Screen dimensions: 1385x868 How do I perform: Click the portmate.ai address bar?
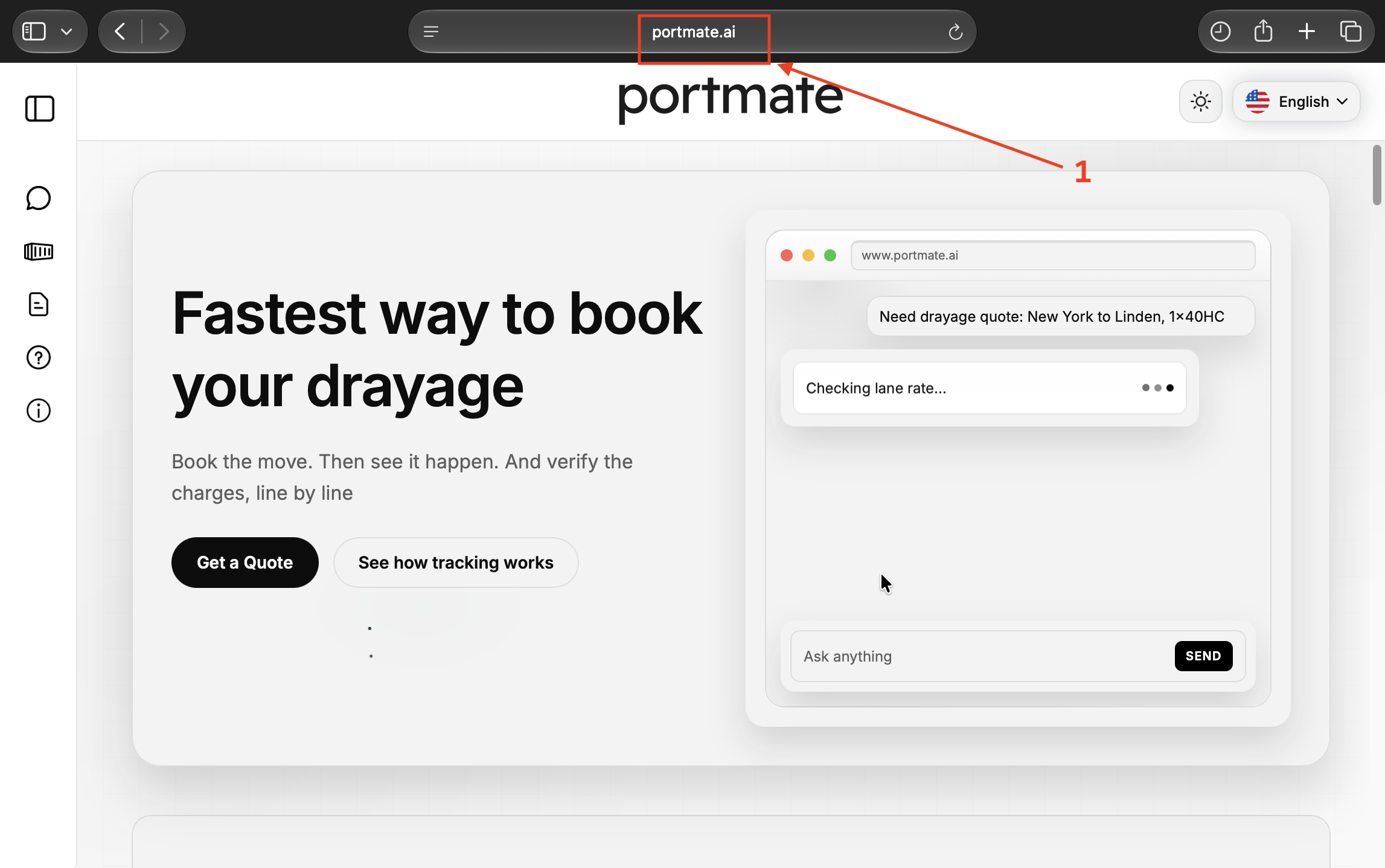pyautogui.click(x=692, y=31)
